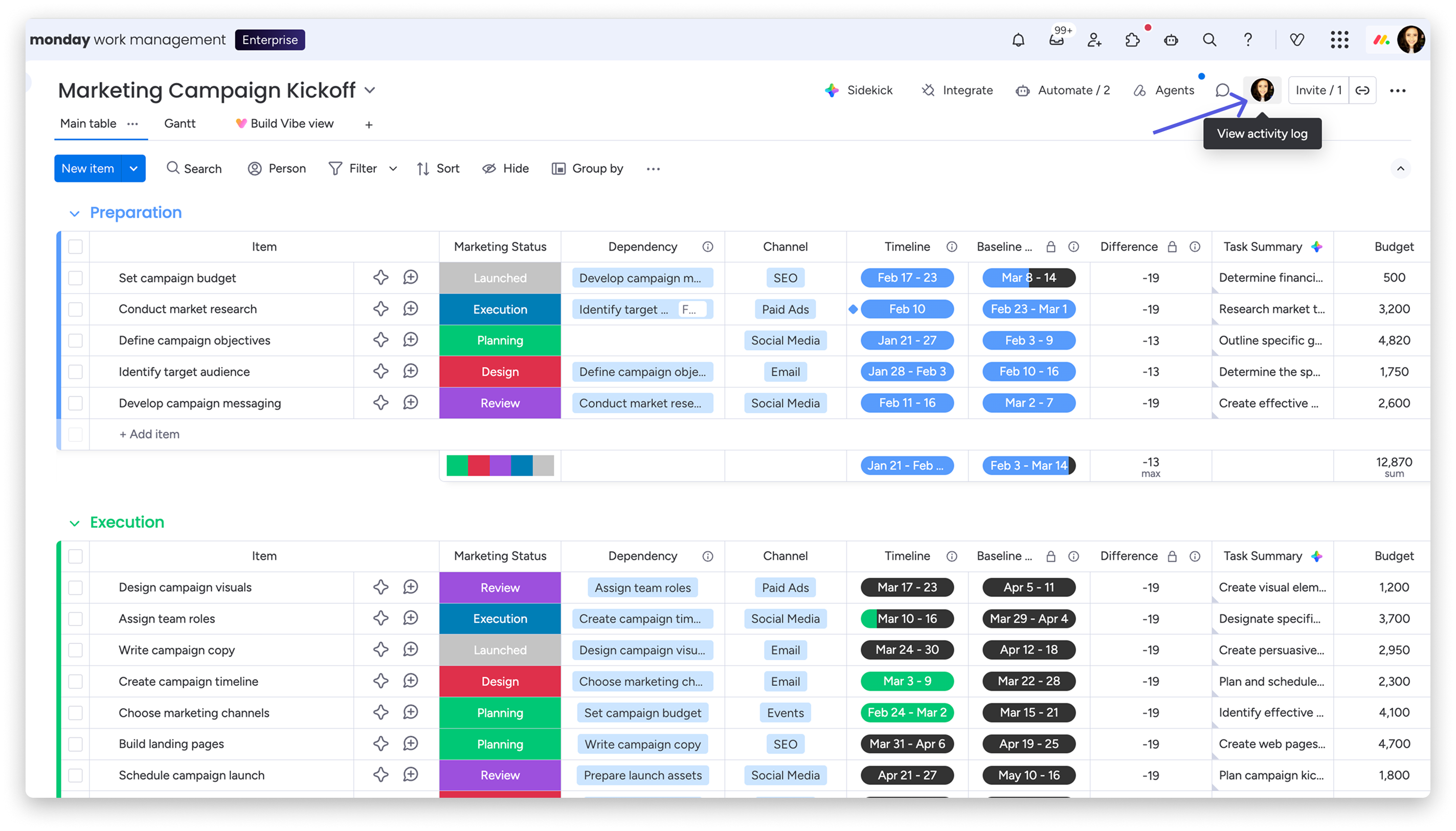Image resolution: width=1456 pixels, height=831 pixels.
Task: Open the notifications bell
Action: [x=1018, y=40]
